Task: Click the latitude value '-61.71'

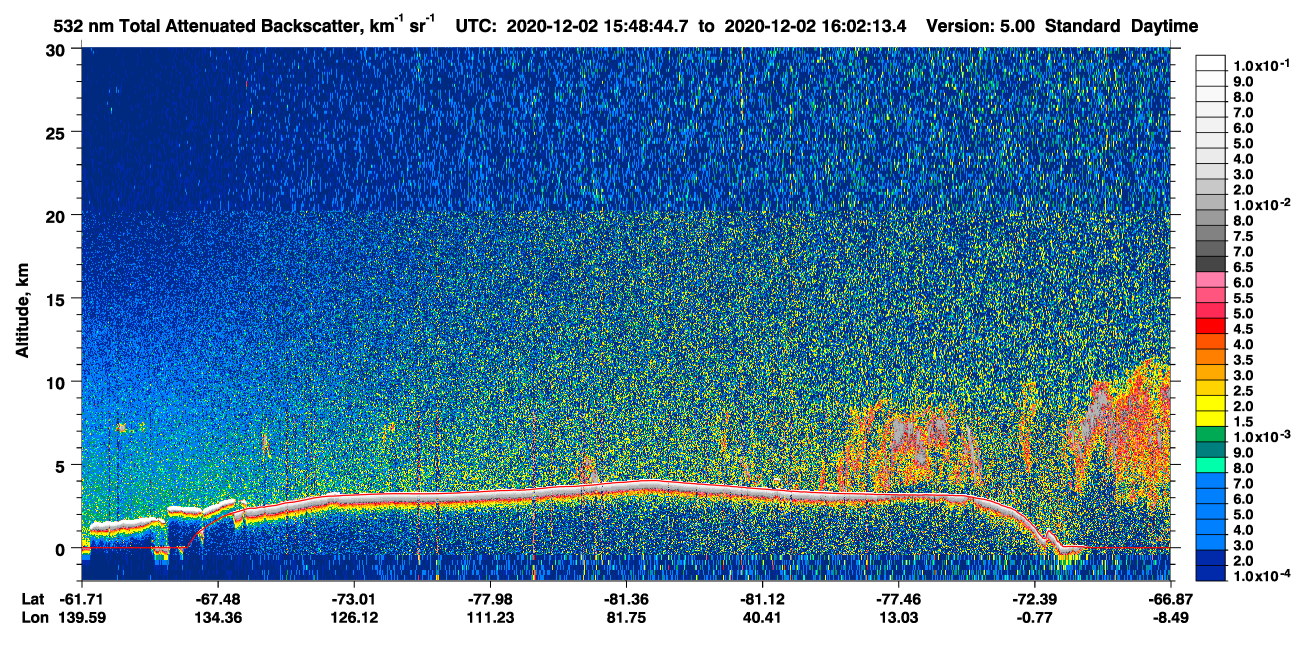Action: coord(82,599)
